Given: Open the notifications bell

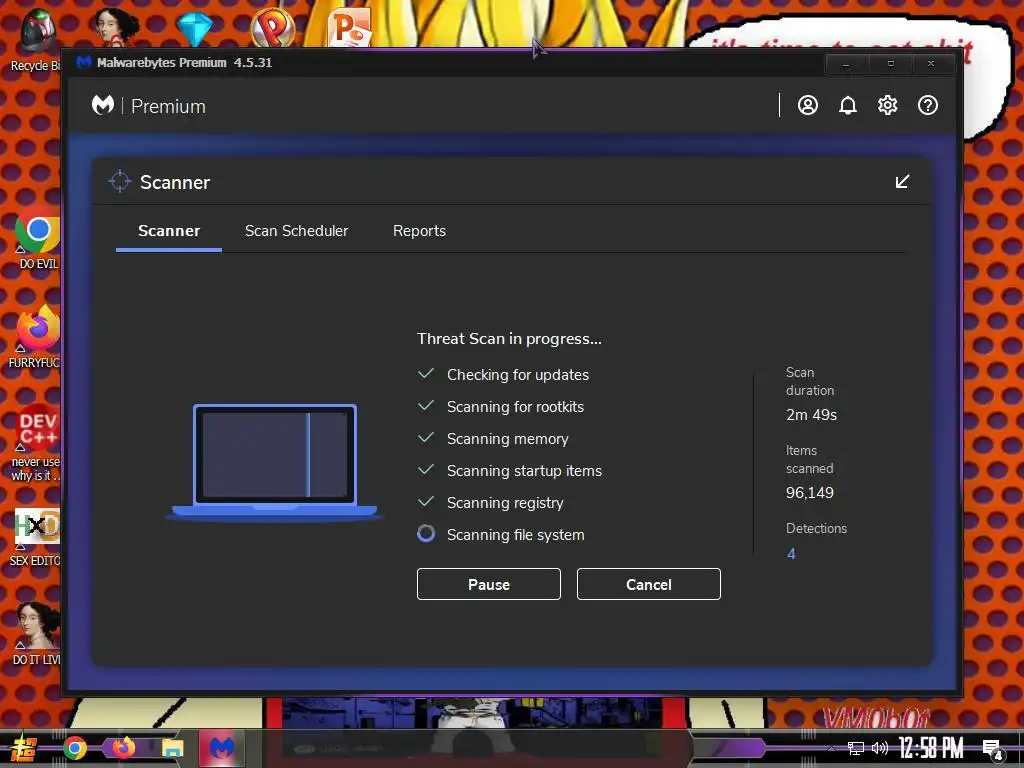Looking at the screenshot, I should coord(848,105).
